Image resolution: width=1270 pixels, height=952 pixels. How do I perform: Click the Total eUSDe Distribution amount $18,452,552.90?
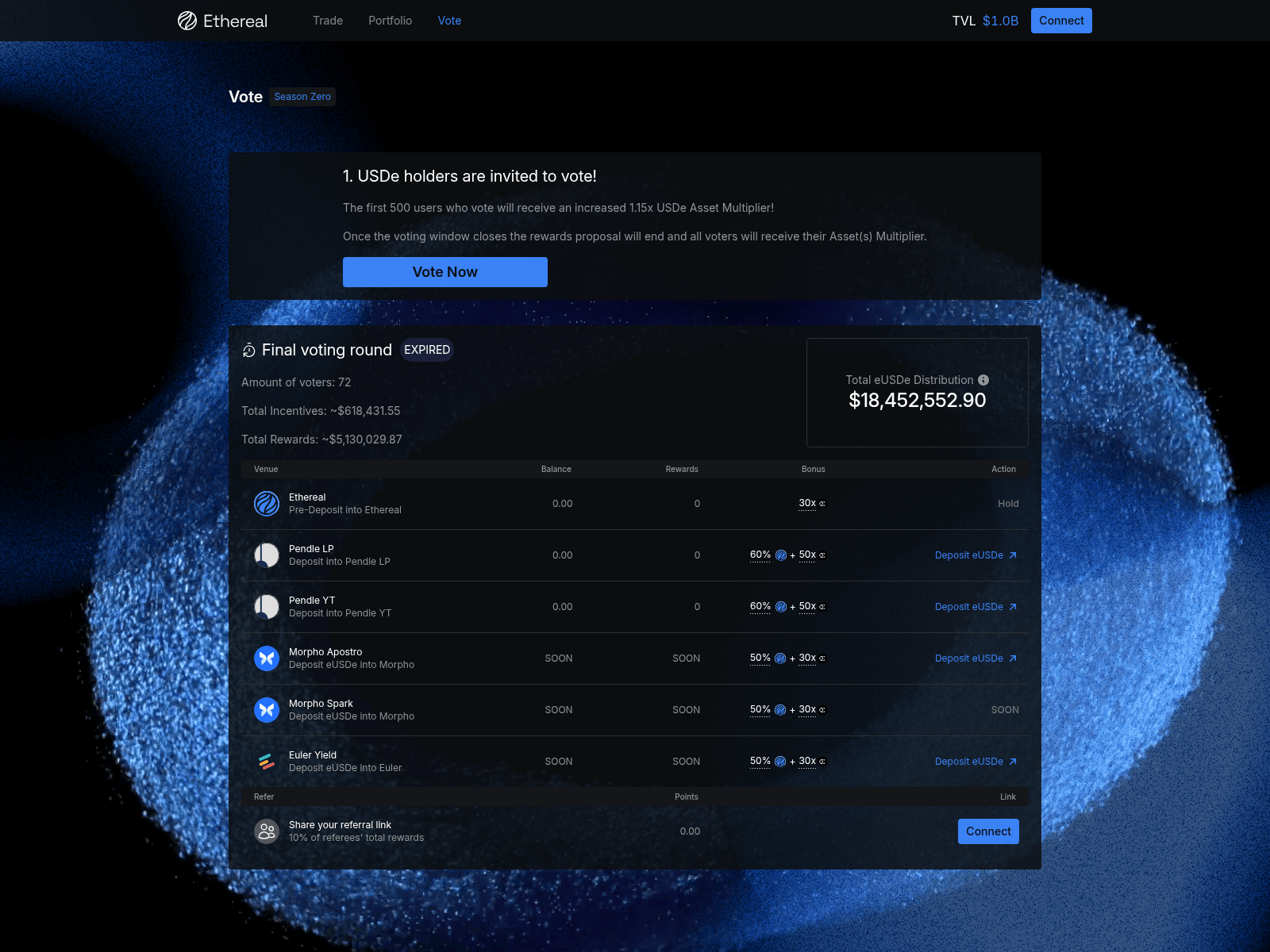[x=918, y=401]
